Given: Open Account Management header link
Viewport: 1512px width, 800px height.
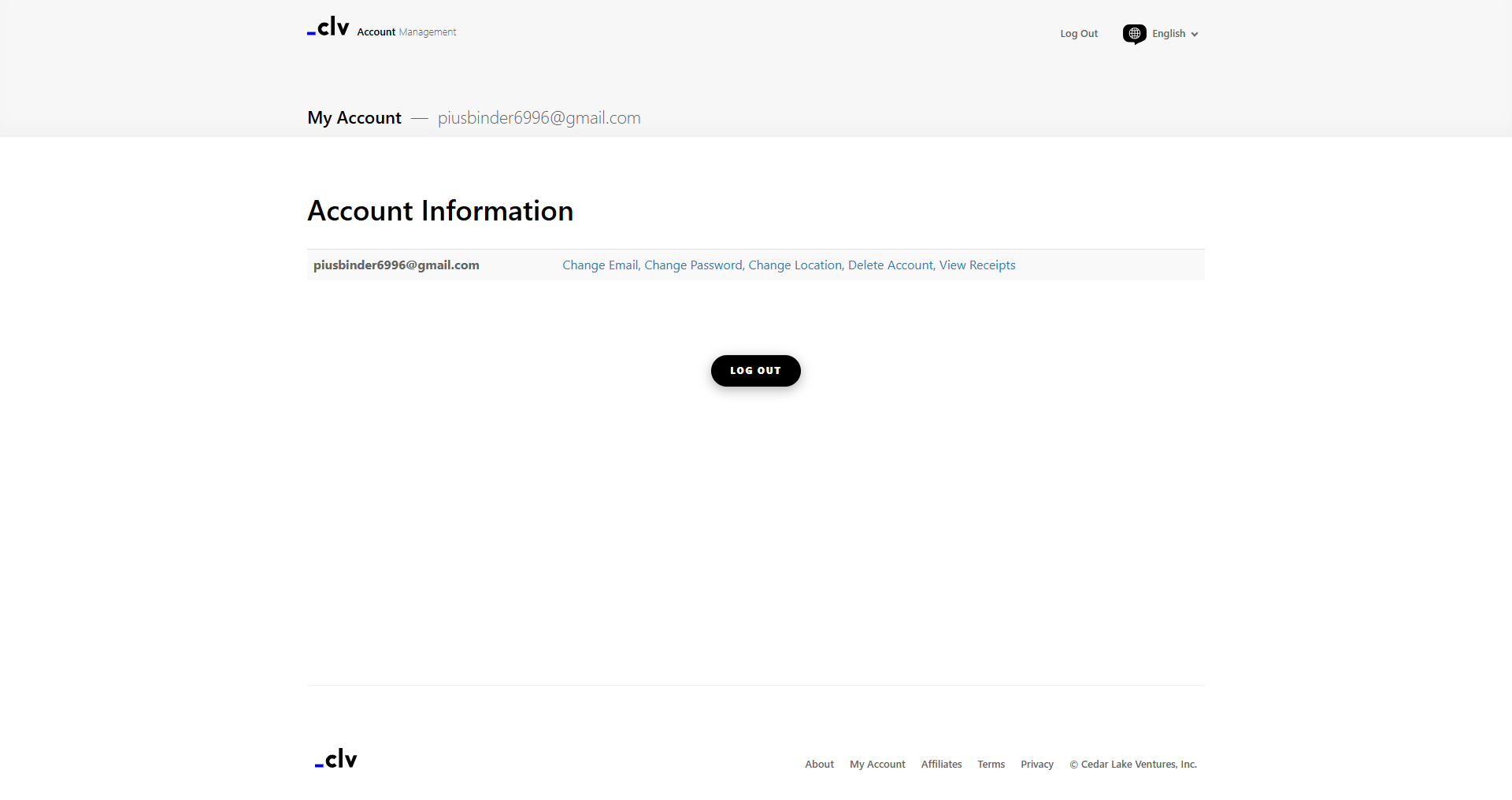Looking at the screenshot, I should 406,32.
